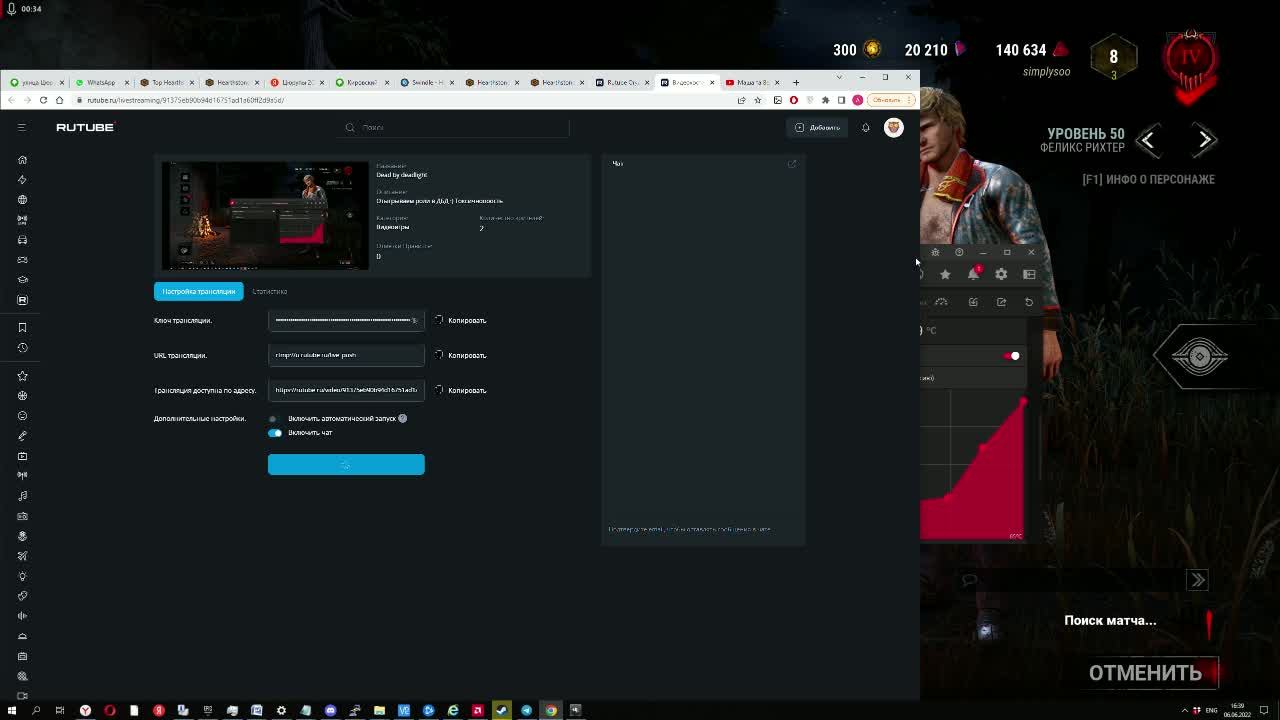Viewport: 1280px width, 720px height.
Task: Switch to the YouTube Маша browser tab
Action: pos(751,82)
